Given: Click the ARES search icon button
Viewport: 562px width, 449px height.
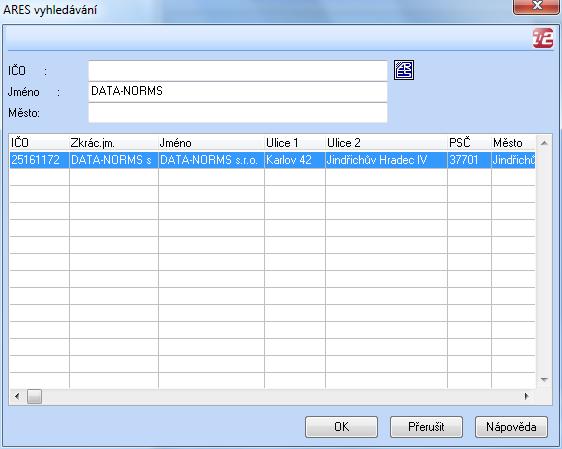Looking at the screenshot, I should tap(404, 70).
